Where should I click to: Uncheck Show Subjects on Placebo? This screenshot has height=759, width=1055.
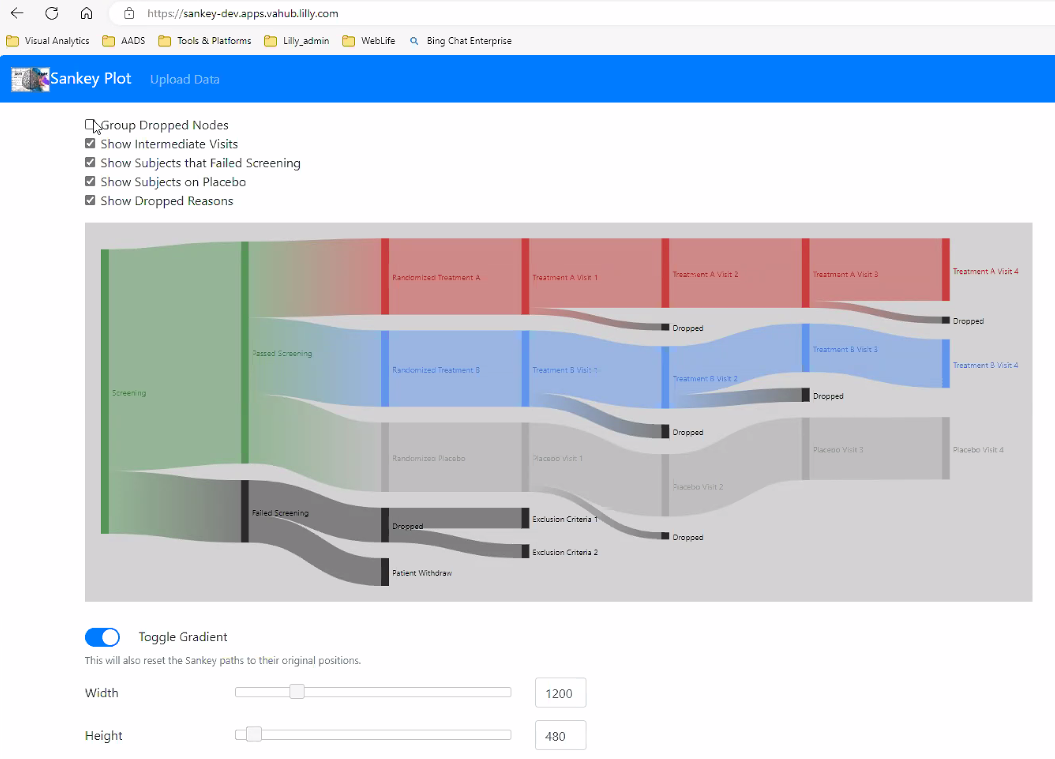[90, 181]
